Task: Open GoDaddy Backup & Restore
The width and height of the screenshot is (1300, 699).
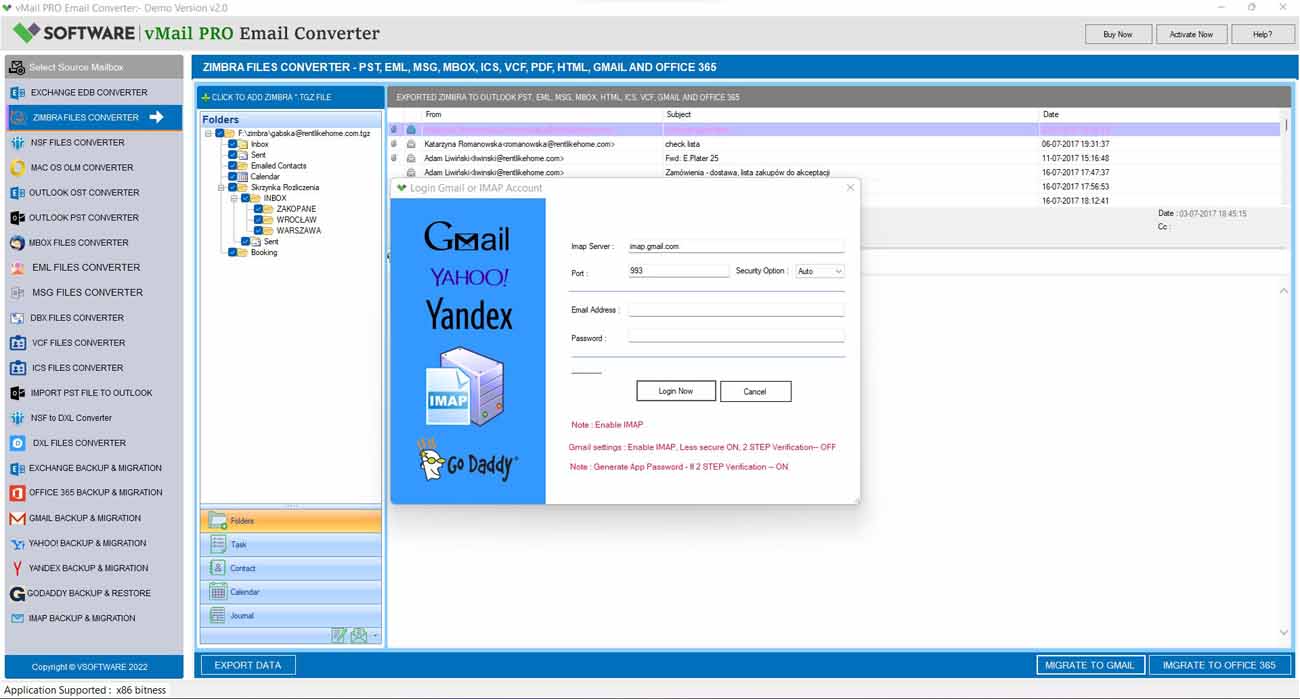Action: coord(94,593)
